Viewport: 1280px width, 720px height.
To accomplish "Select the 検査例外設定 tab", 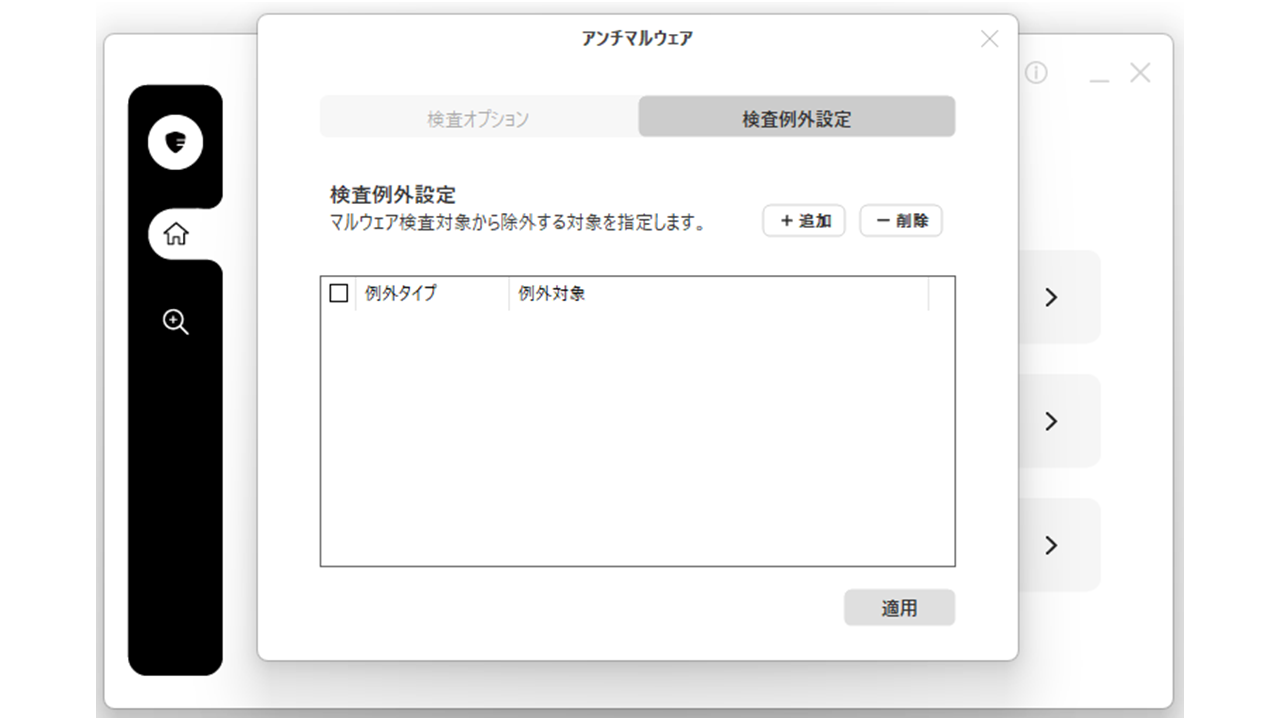I will (797, 118).
